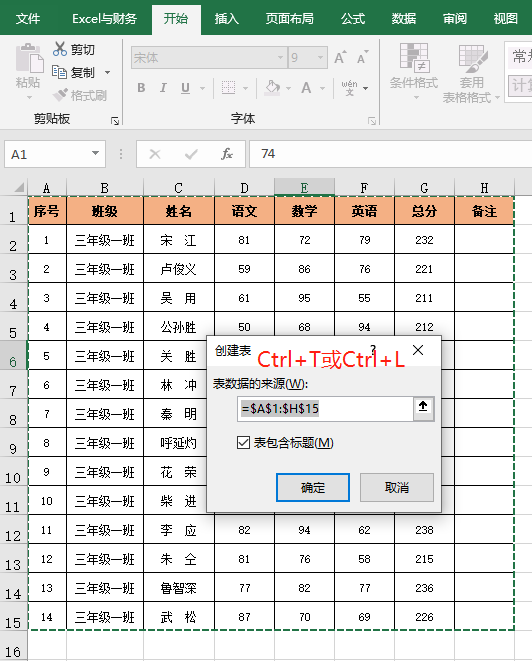Image resolution: width=532 pixels, height=661 pixels.
Task: Click the Fill Color bucket icon
Action: coord(272,88)
